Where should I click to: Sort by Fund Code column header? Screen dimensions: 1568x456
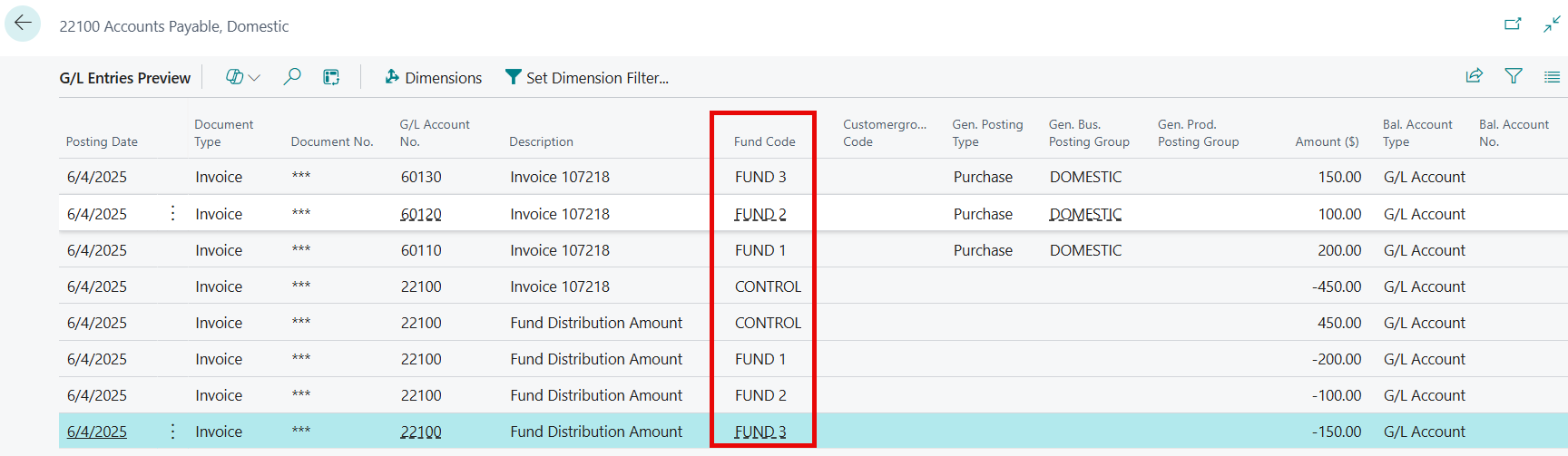764,141
